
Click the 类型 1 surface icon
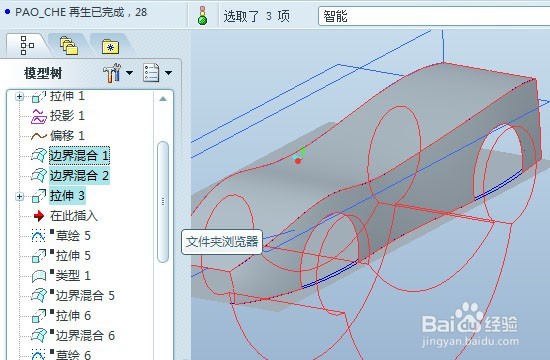[39, 276]
